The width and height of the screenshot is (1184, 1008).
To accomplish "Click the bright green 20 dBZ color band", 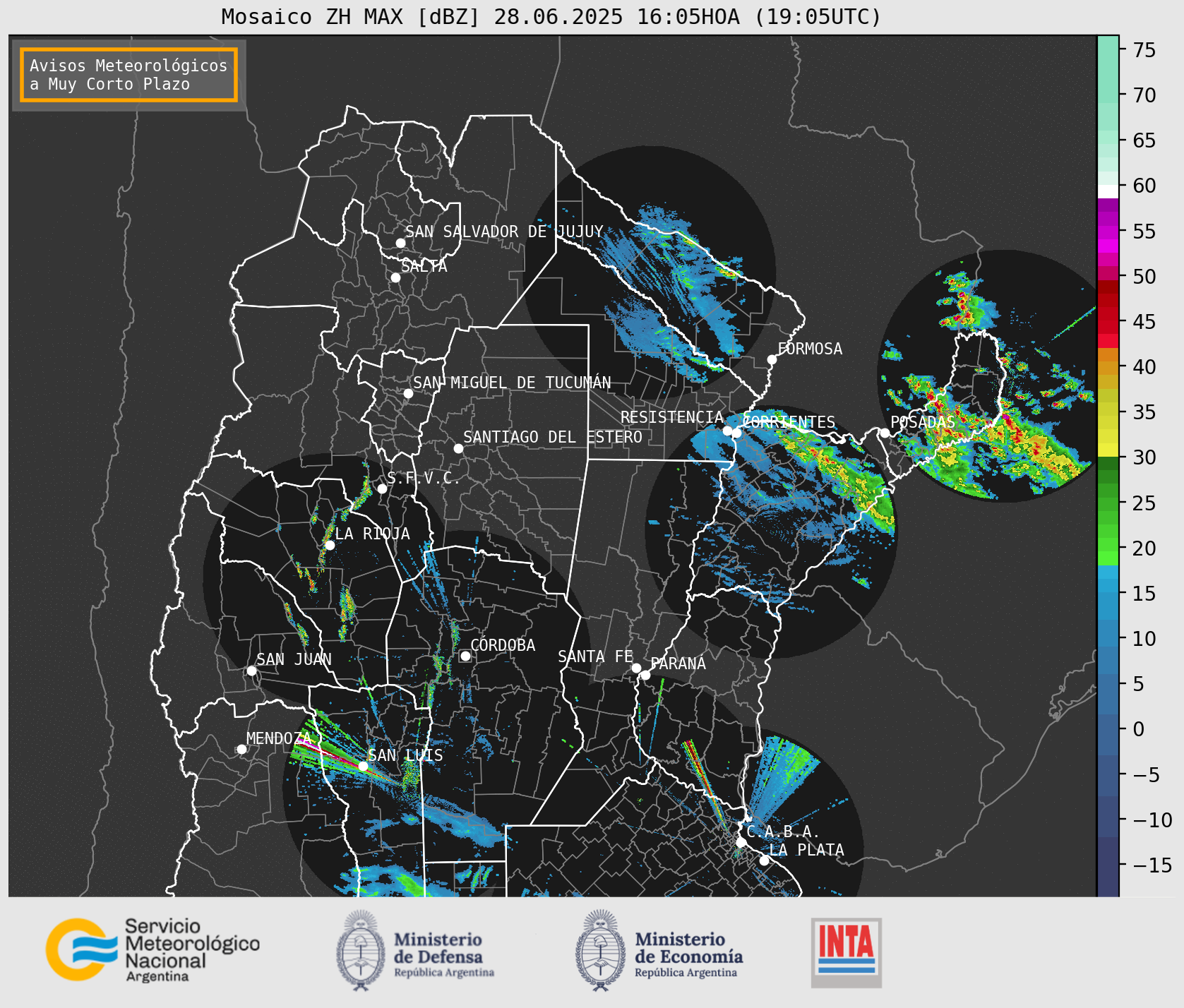I will [1108, 558].
